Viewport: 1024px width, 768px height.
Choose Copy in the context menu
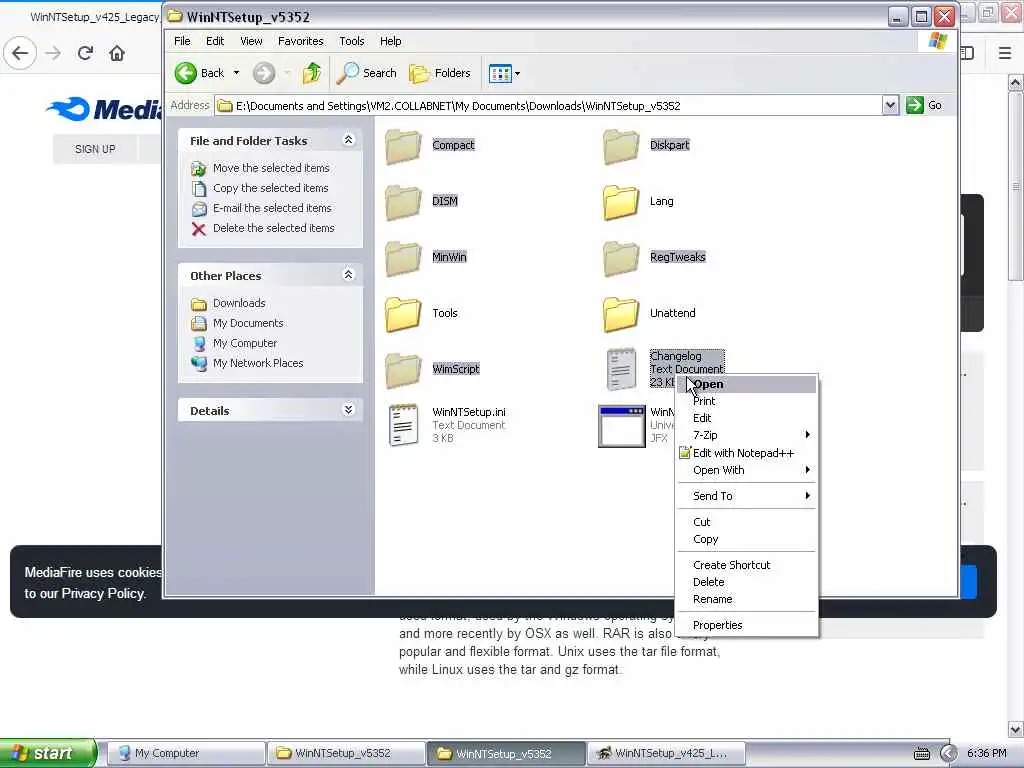coord(746,539)
